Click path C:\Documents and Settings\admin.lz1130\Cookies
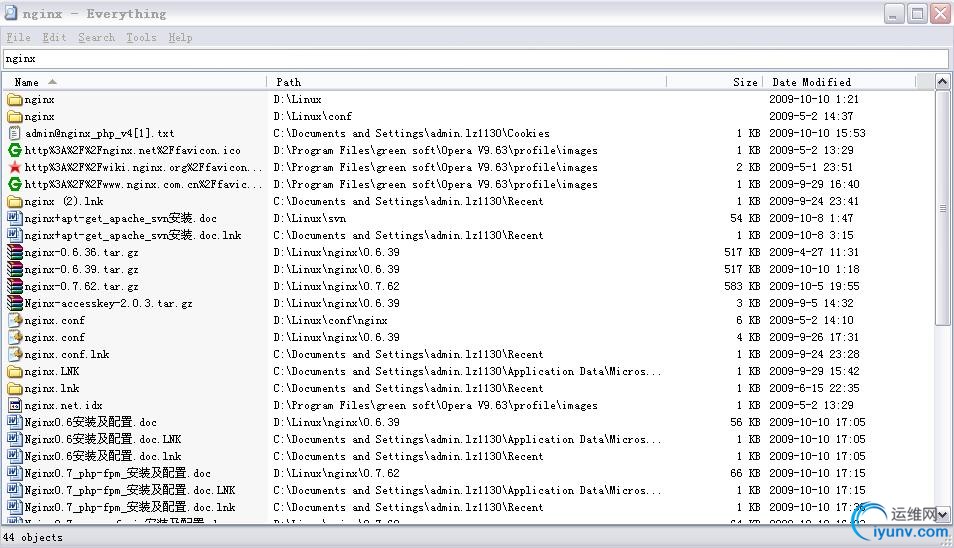The width and height of the screenshot is (954, 548). (411, 133)
